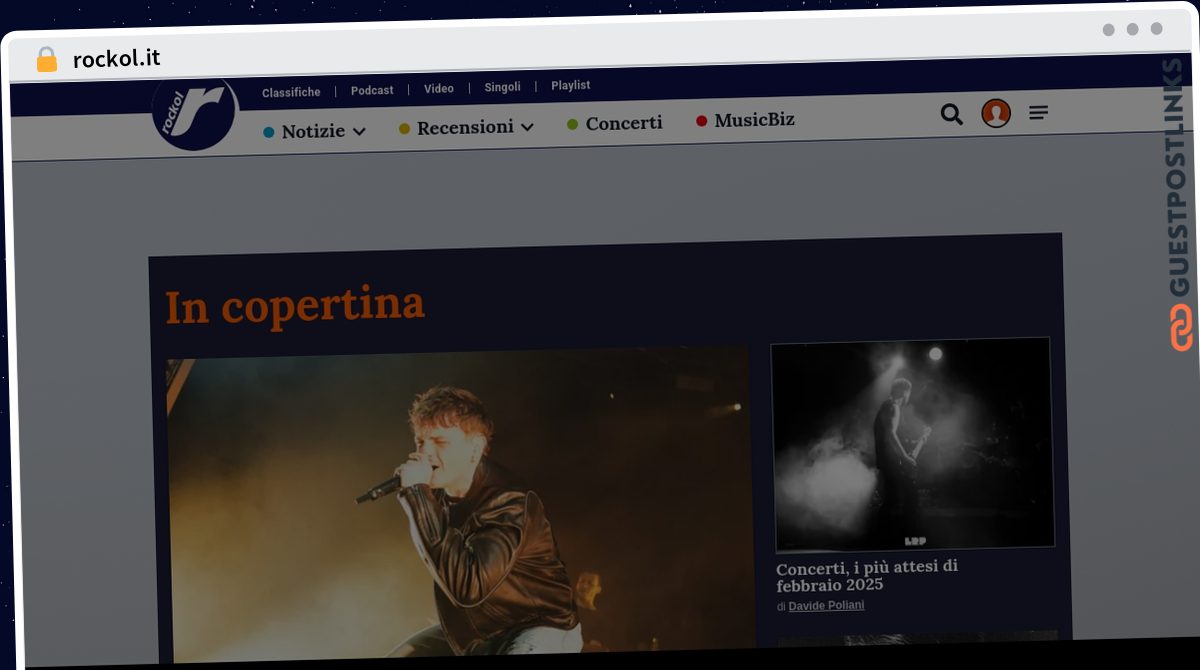This screenshot has height=670, width=1200.
Task: Open the Podcast link
Action: (x=372, y=90)
